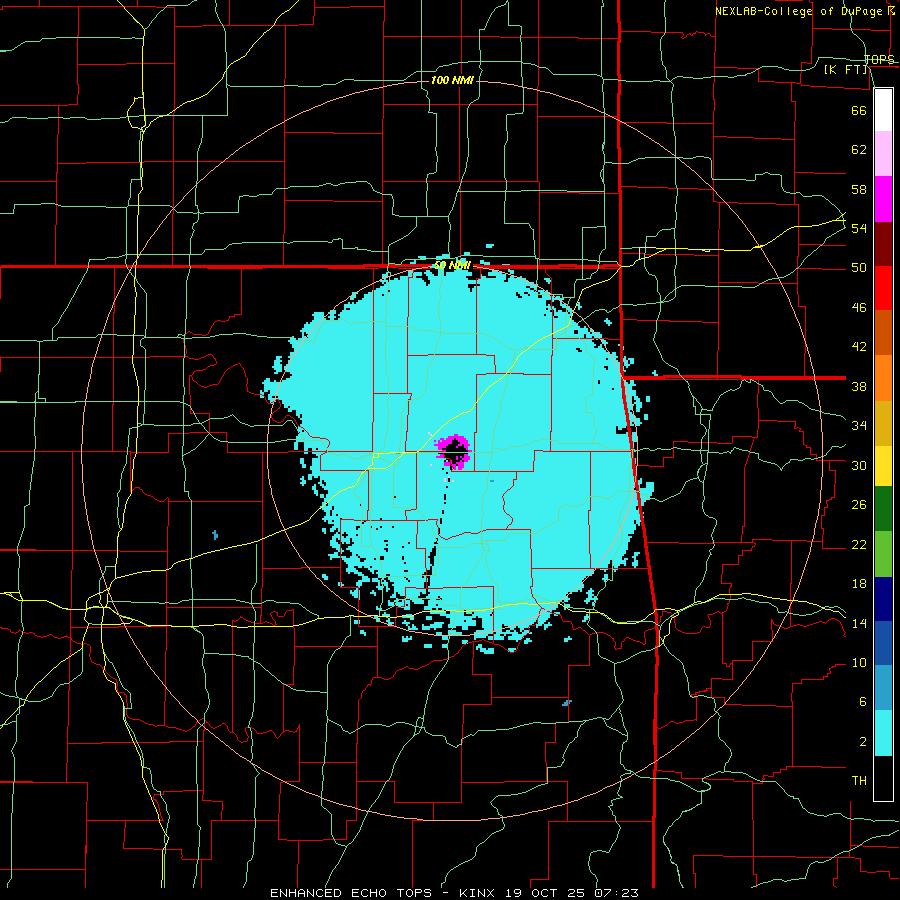This screenshot has height=900, width=900.
Task: Click legend value 62
Action: [x=859, y=150]
